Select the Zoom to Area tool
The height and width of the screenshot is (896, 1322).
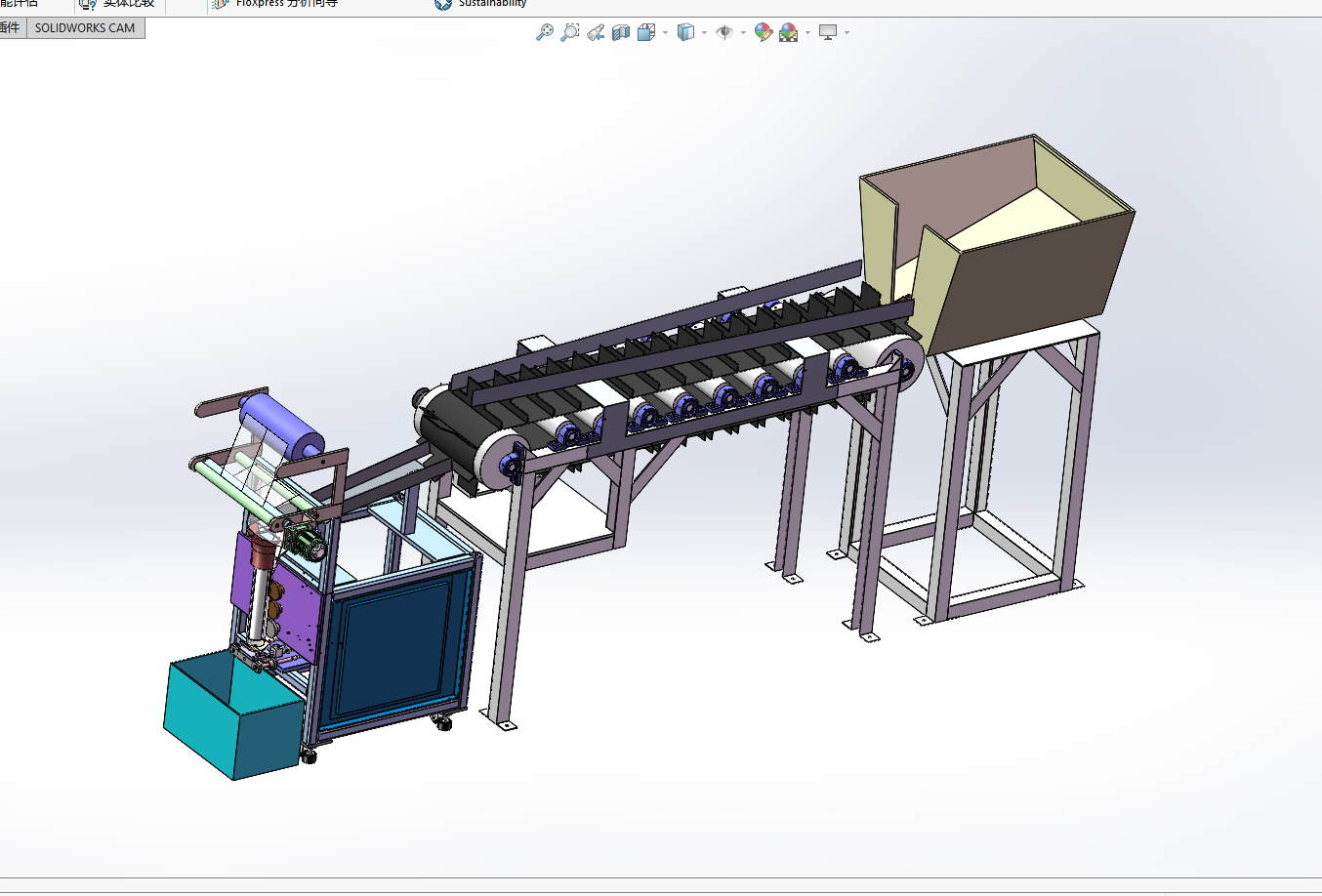click(570, 32)
